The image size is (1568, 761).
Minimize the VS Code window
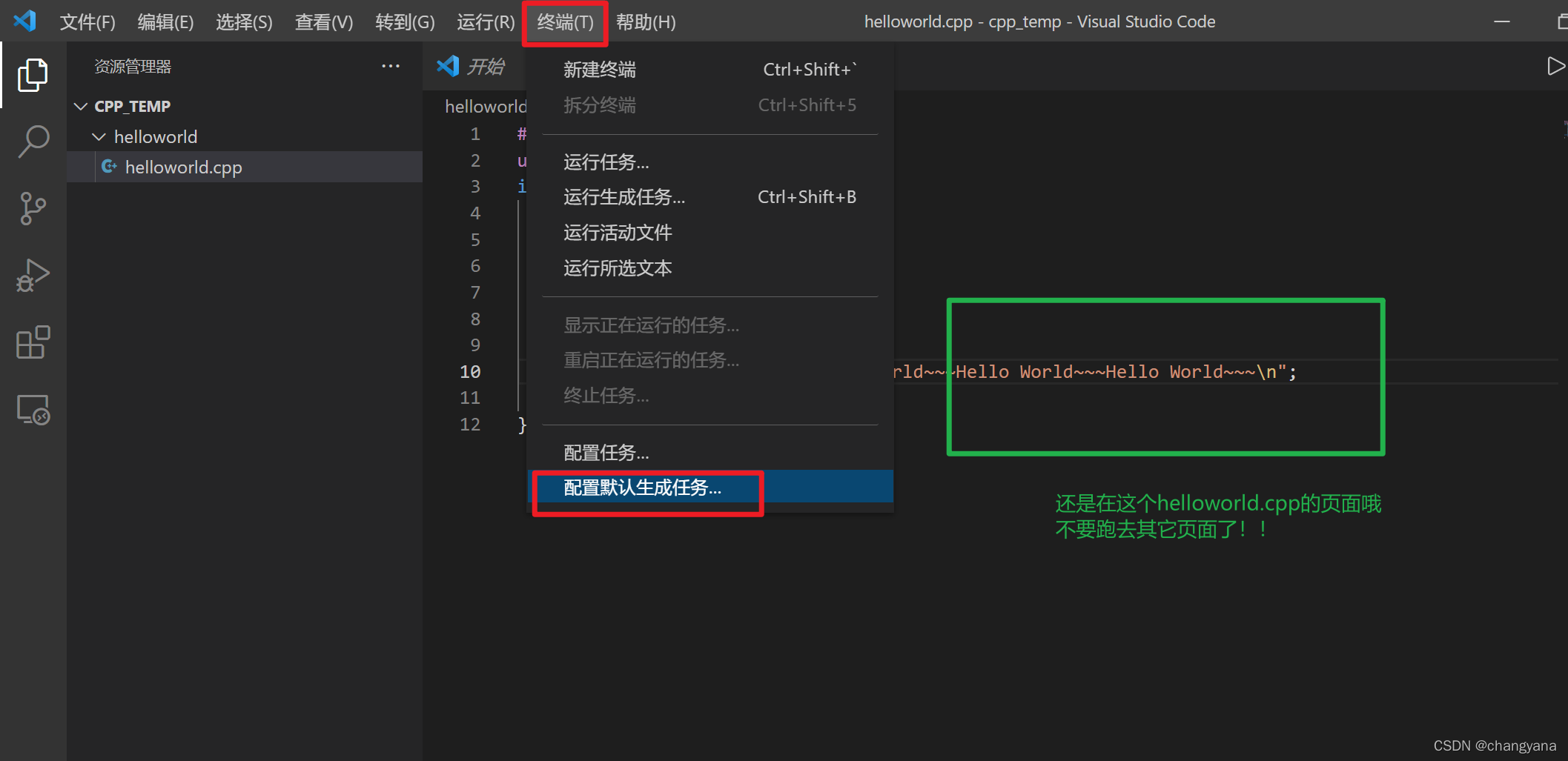(1502, 21)
